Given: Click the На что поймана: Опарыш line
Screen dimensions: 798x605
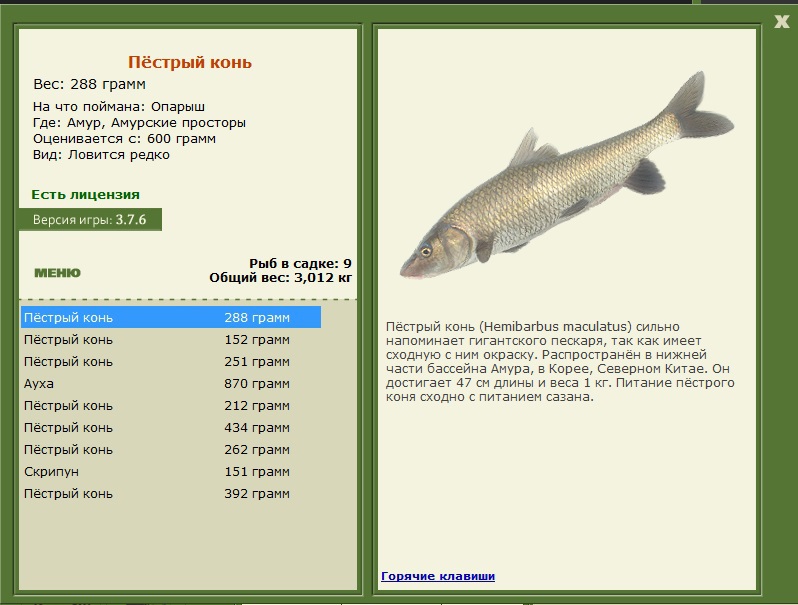Looking at the screenshot, I should pyautogui.click(x=119, y=107).
